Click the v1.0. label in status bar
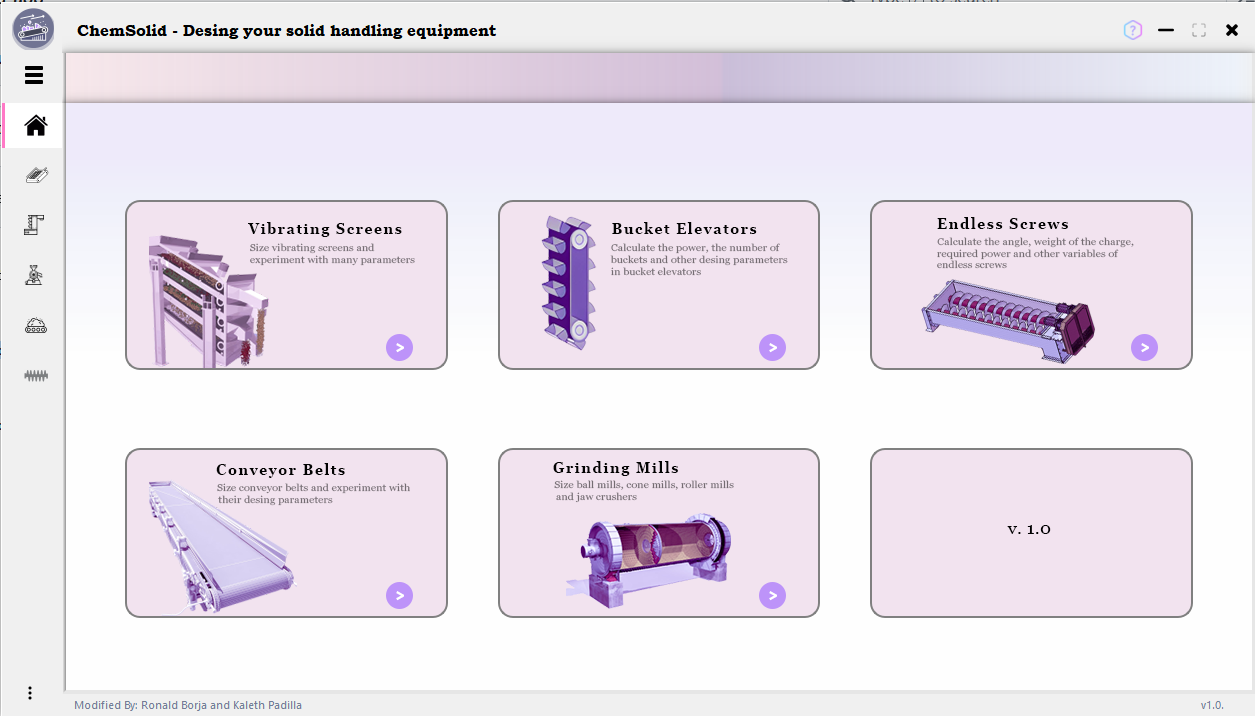1255x716 pixels. (1212, 705)
